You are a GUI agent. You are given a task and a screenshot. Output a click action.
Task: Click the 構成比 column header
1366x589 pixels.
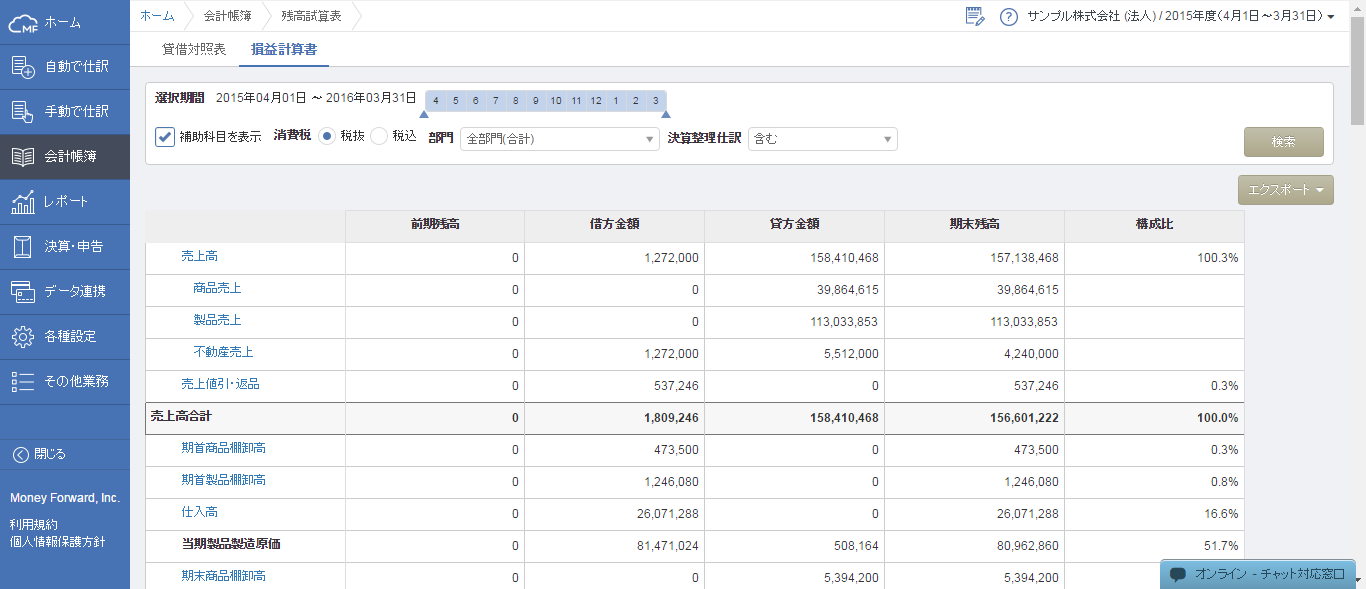click(1155, 225)
